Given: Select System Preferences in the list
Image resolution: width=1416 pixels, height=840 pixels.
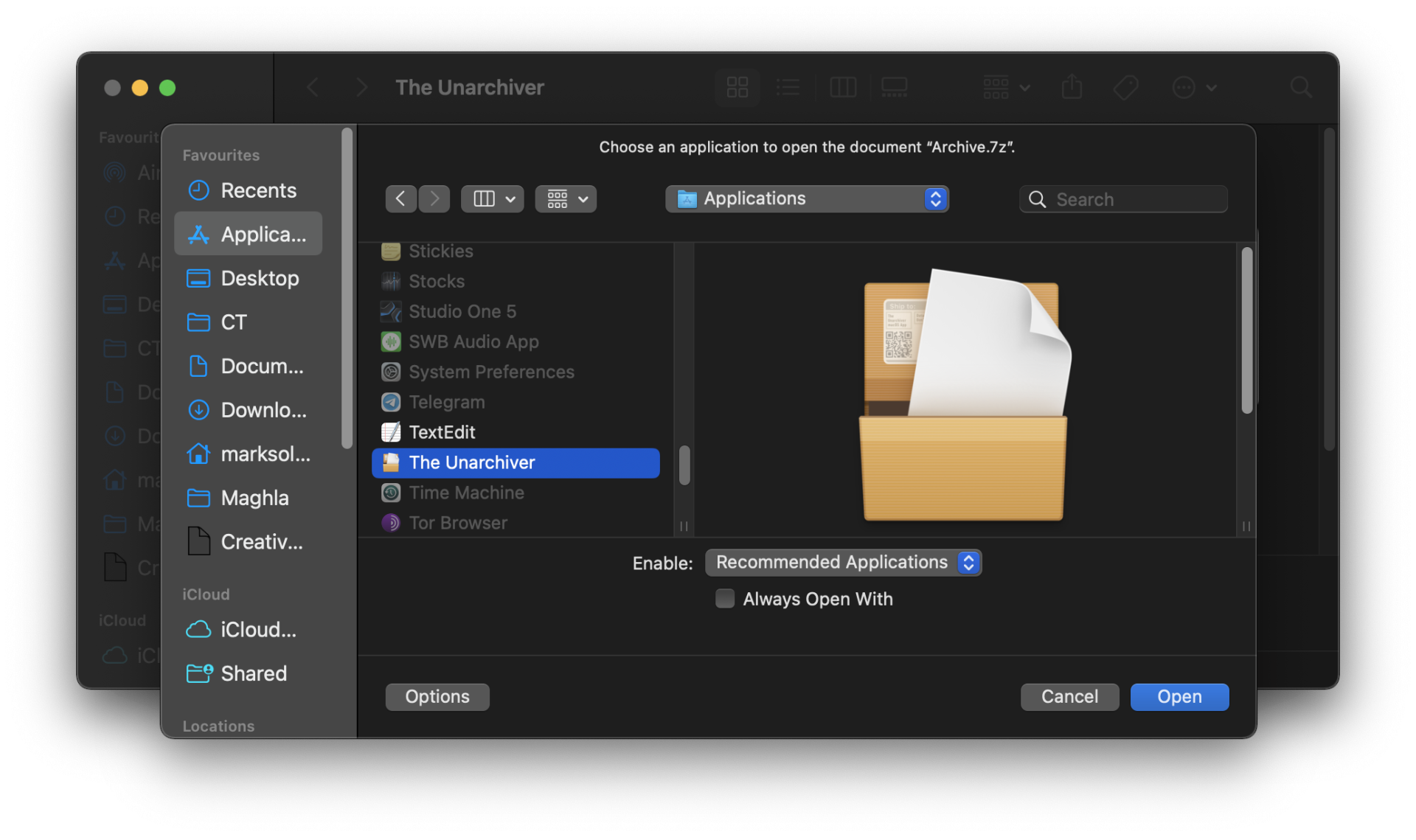Looking at the screenshot, I should (516, 372).
